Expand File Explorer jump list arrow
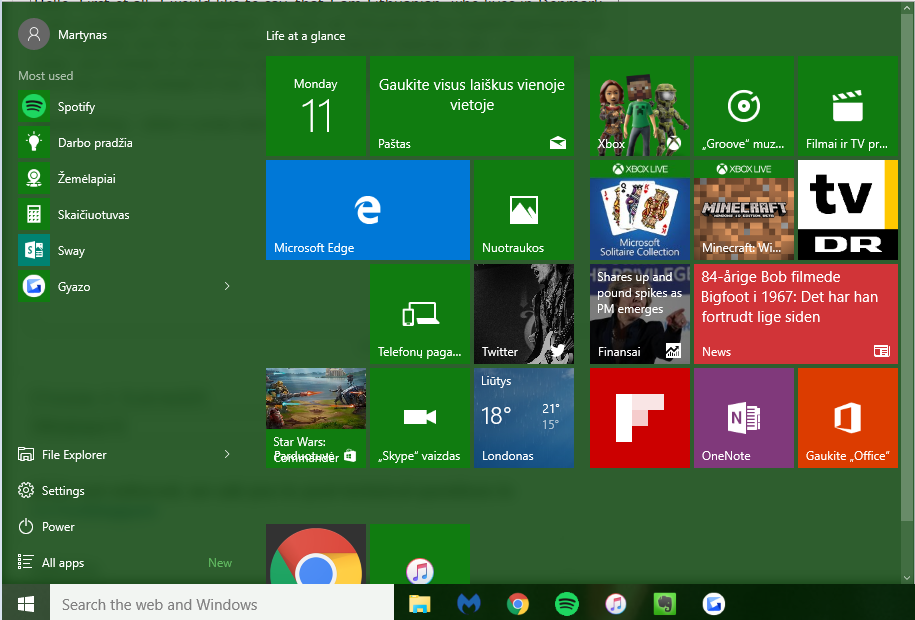 (227, 454)
